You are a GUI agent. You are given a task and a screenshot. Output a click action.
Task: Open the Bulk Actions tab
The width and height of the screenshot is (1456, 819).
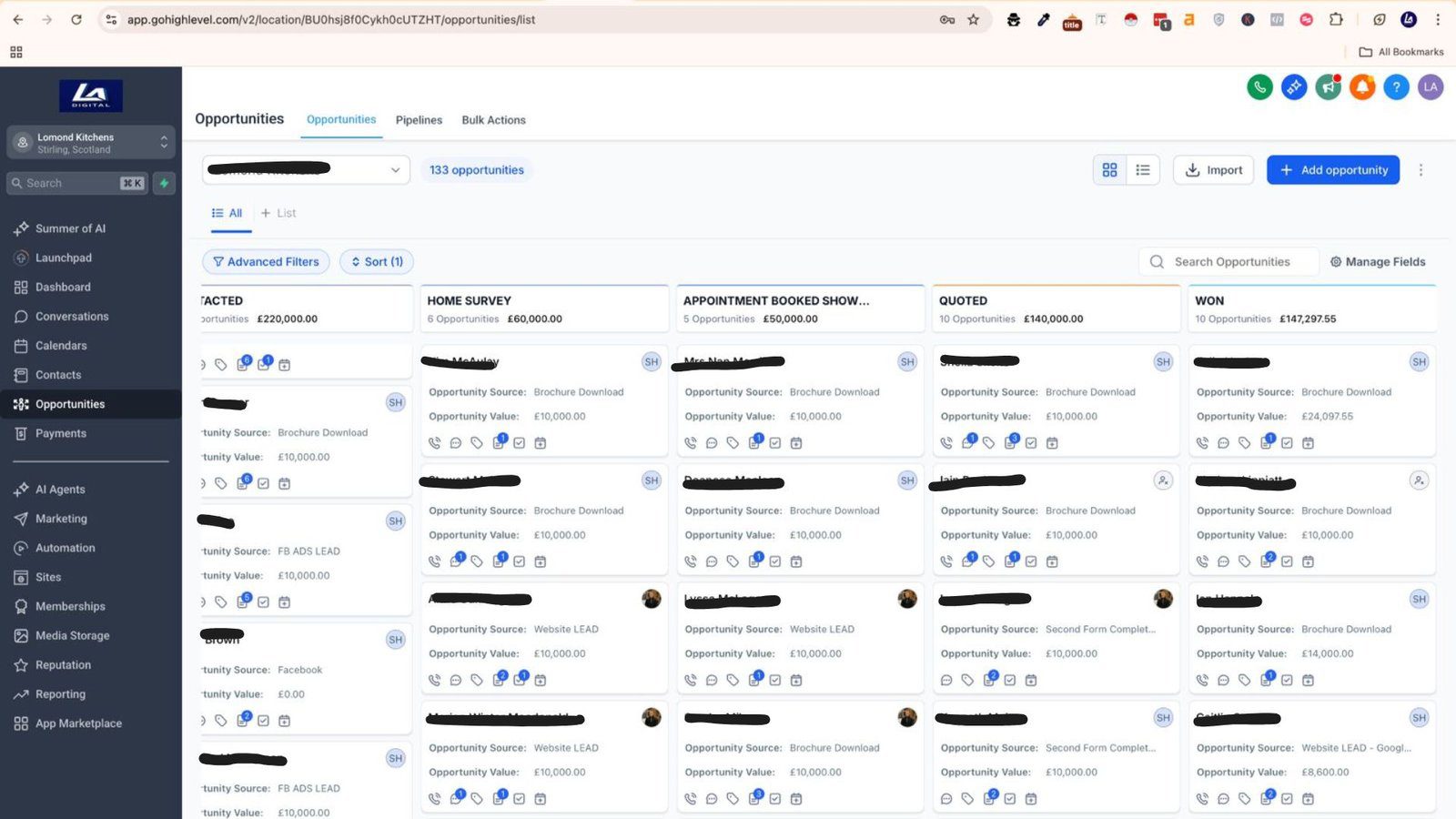tap(493, 120)
